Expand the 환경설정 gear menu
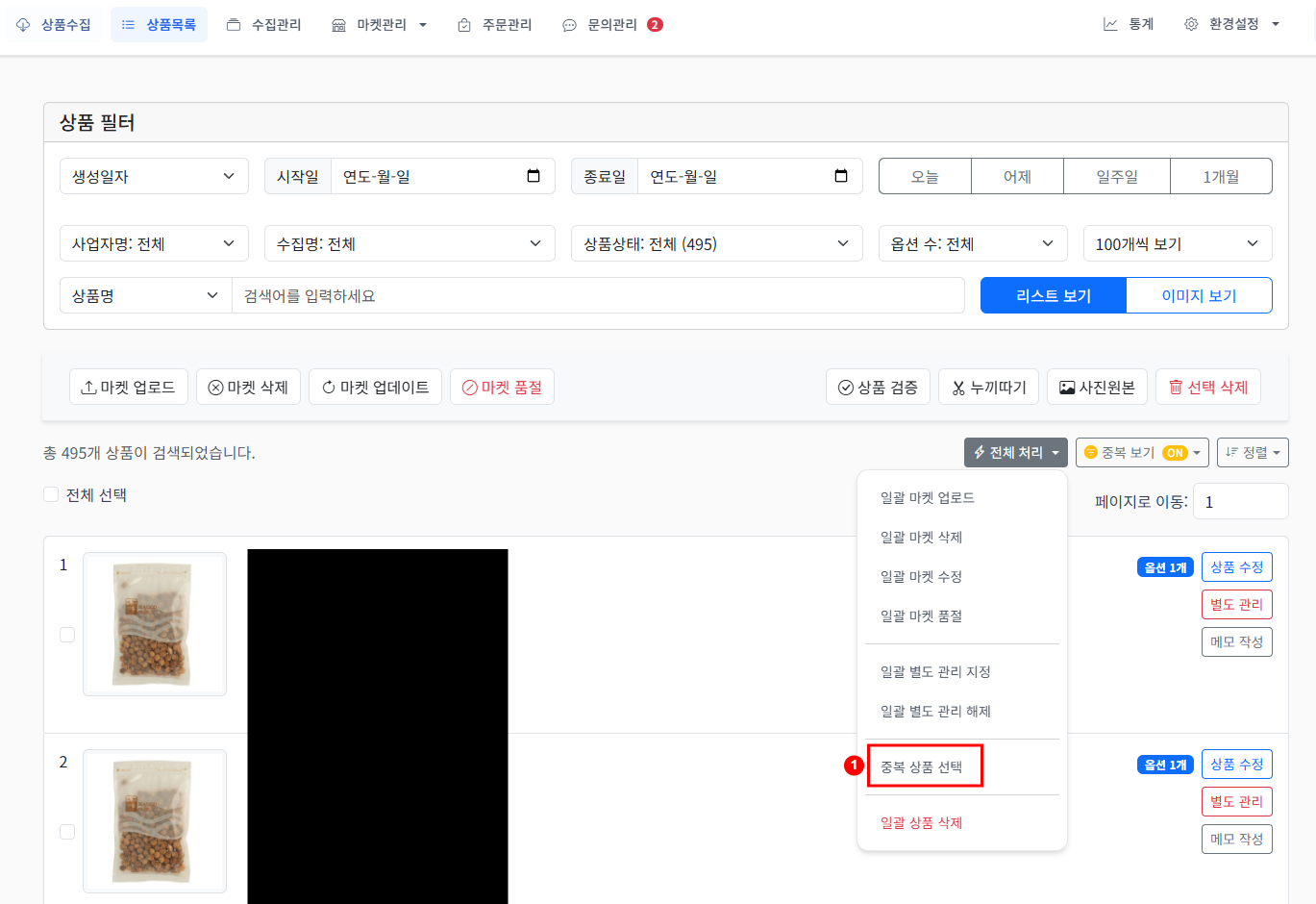 (1232, 25)
